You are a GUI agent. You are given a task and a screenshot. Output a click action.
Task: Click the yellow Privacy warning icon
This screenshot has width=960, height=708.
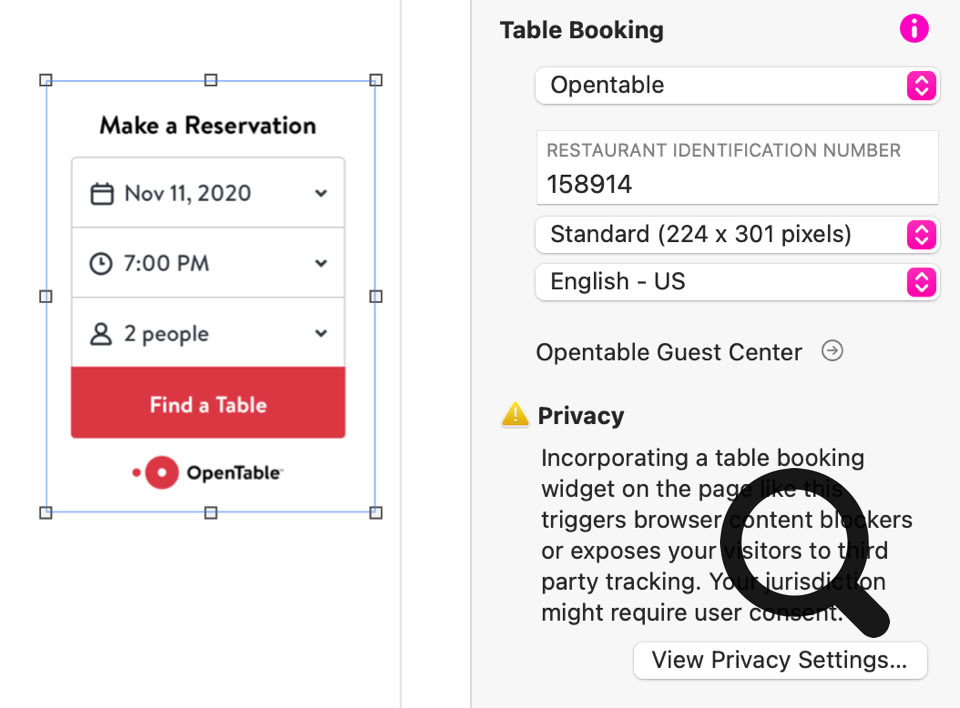(x=515, y=415)
